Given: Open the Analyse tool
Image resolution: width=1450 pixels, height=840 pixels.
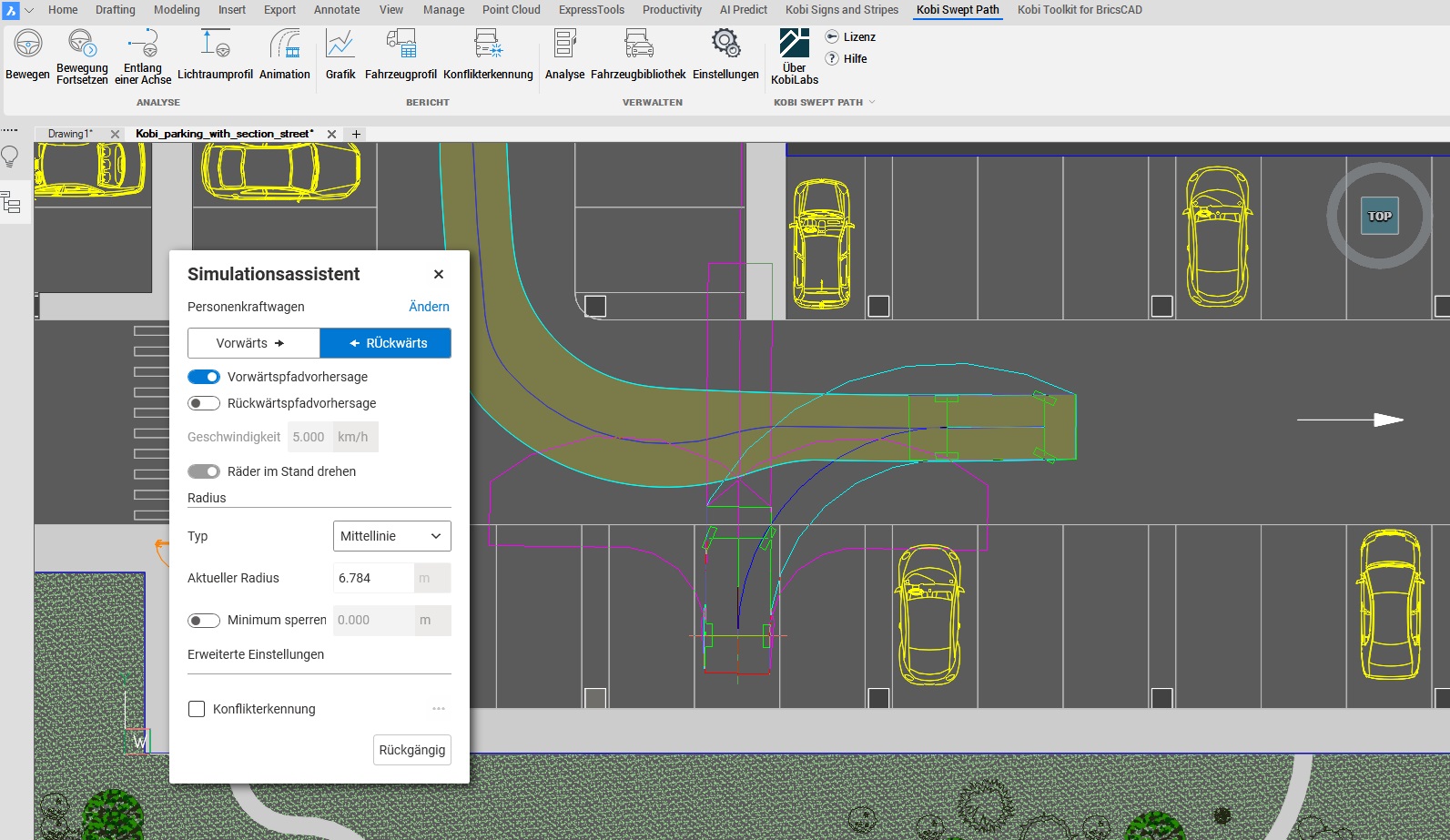Looking at the screenshot, I should click(x=564, y=55).
